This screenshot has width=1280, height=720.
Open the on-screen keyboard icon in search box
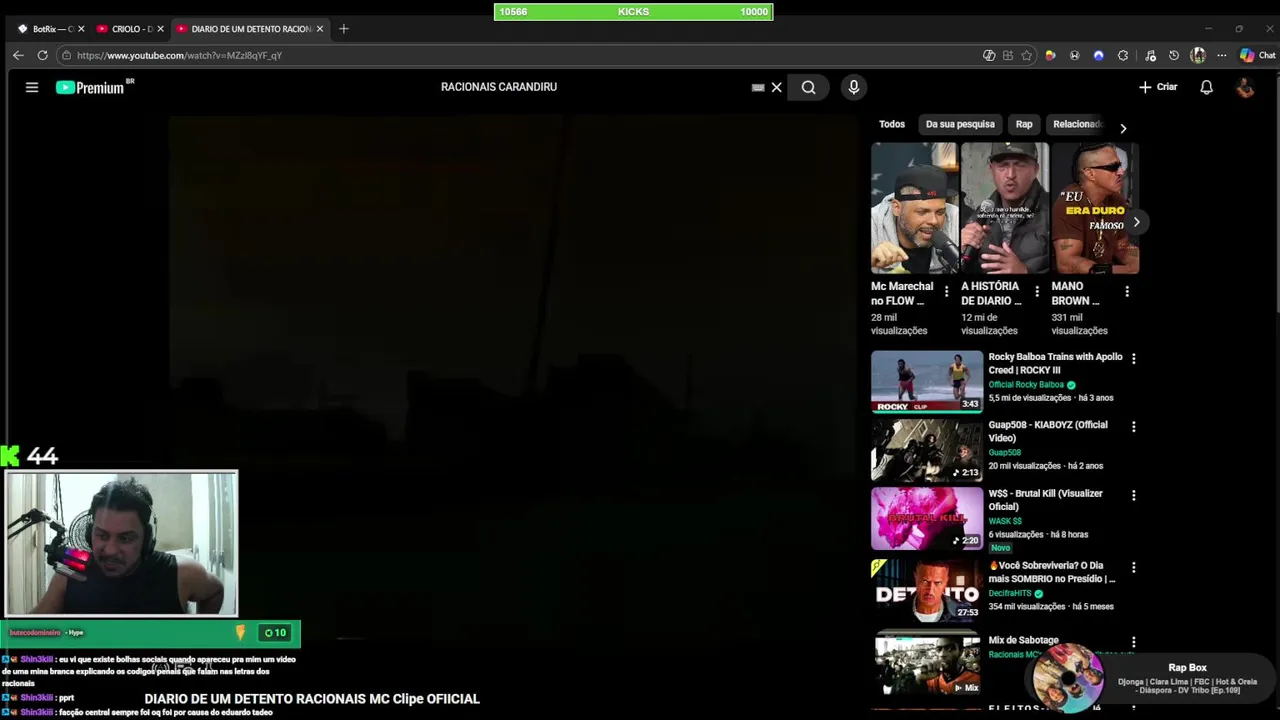(758, 87)
